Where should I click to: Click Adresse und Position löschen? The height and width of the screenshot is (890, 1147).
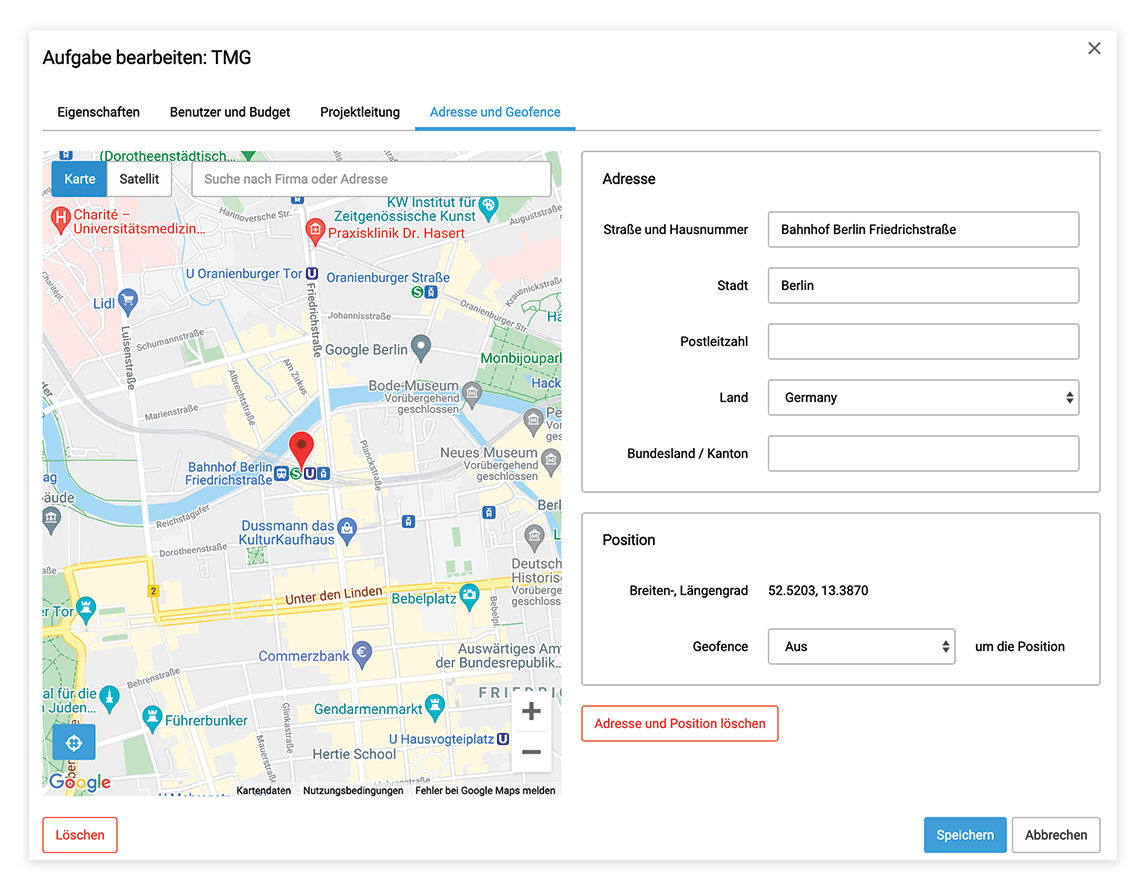(x=680, y=723)
